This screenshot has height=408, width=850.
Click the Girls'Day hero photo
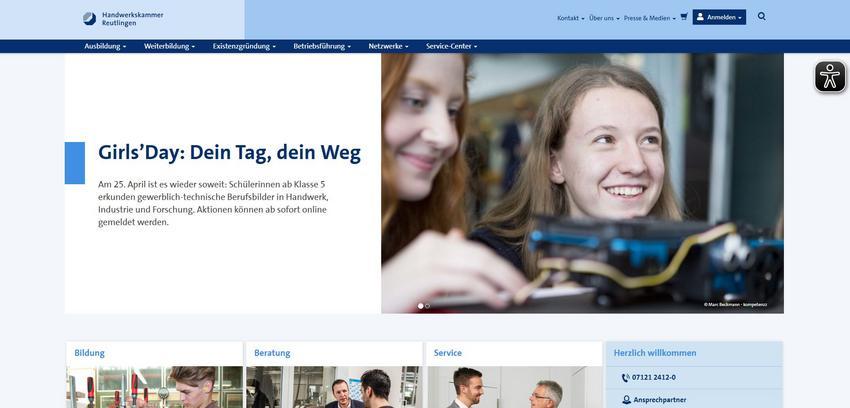[x=582, y=183]
